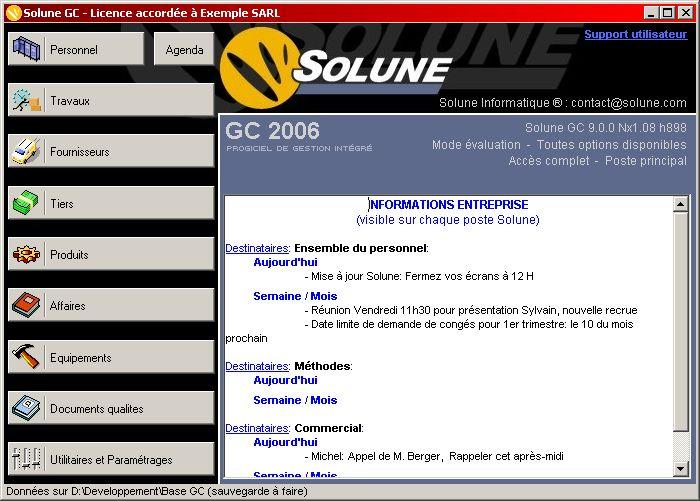Viewport: 700px width, 501px height.
Task: Click the Fournisseurs delivery truck icon
Action: coord(26,151)
